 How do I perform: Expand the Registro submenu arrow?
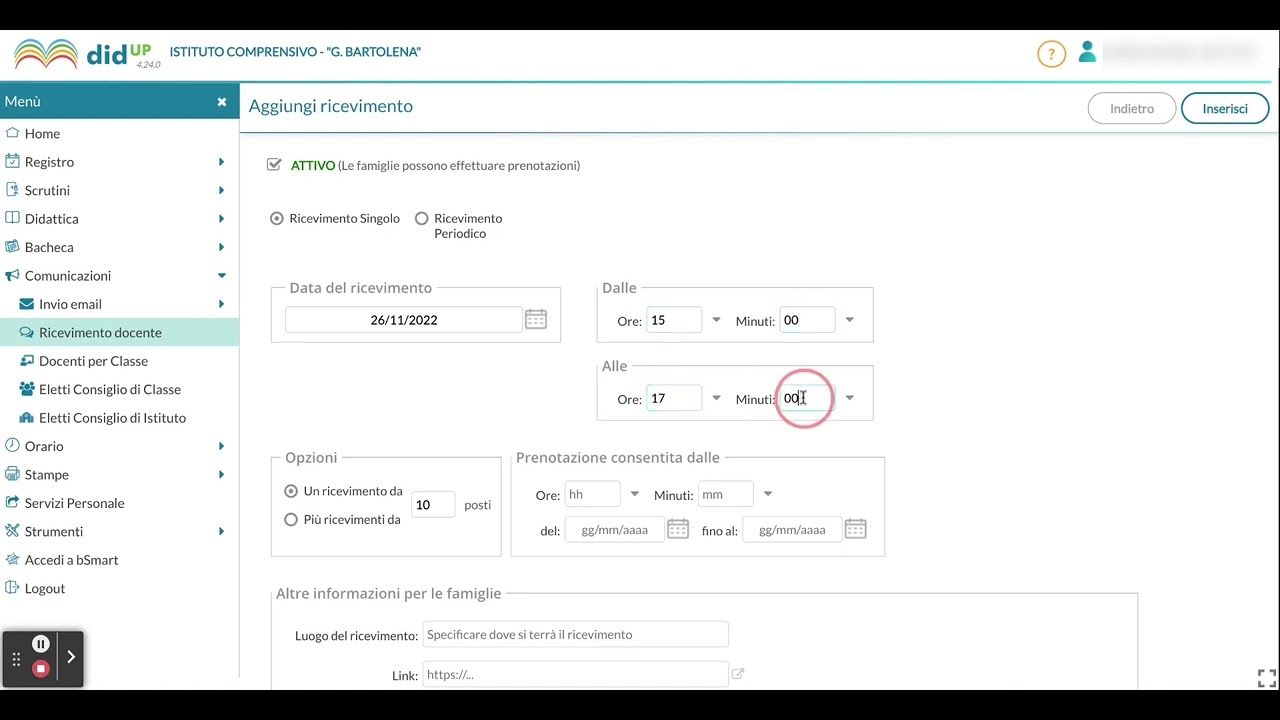click(x=221, y=162)
